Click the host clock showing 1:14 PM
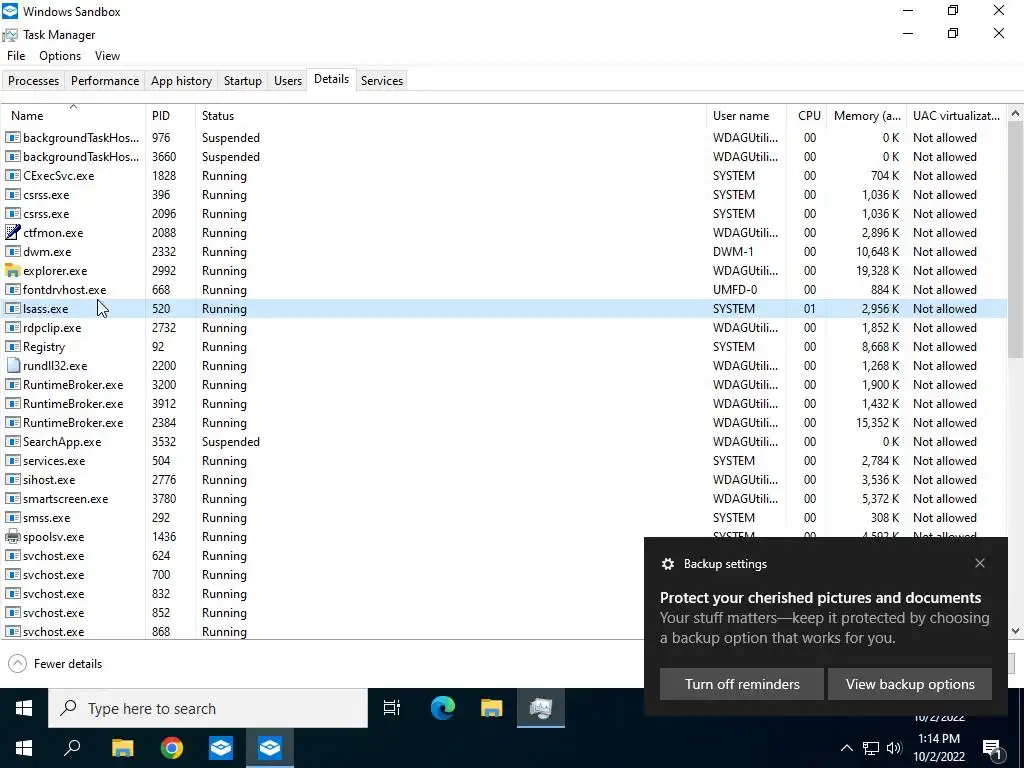This screenshot has height=768, width=1024. click(x=938, y=739)
